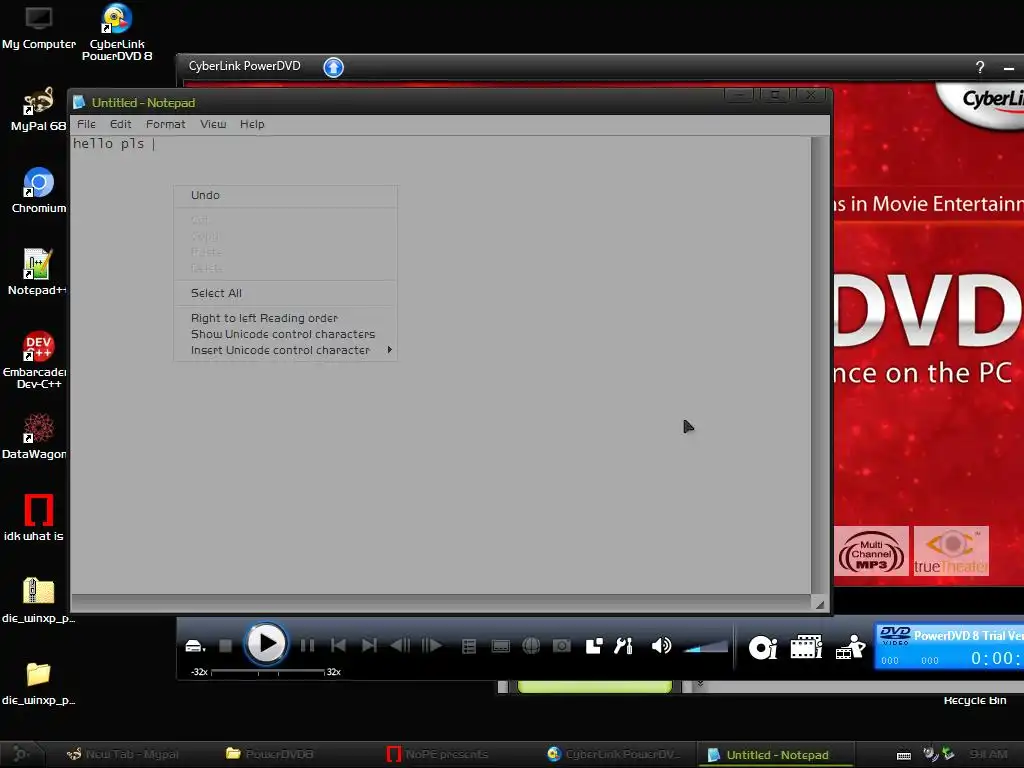
Task: Skip to next chapter in PowerDVD
Action: point(369,646)
